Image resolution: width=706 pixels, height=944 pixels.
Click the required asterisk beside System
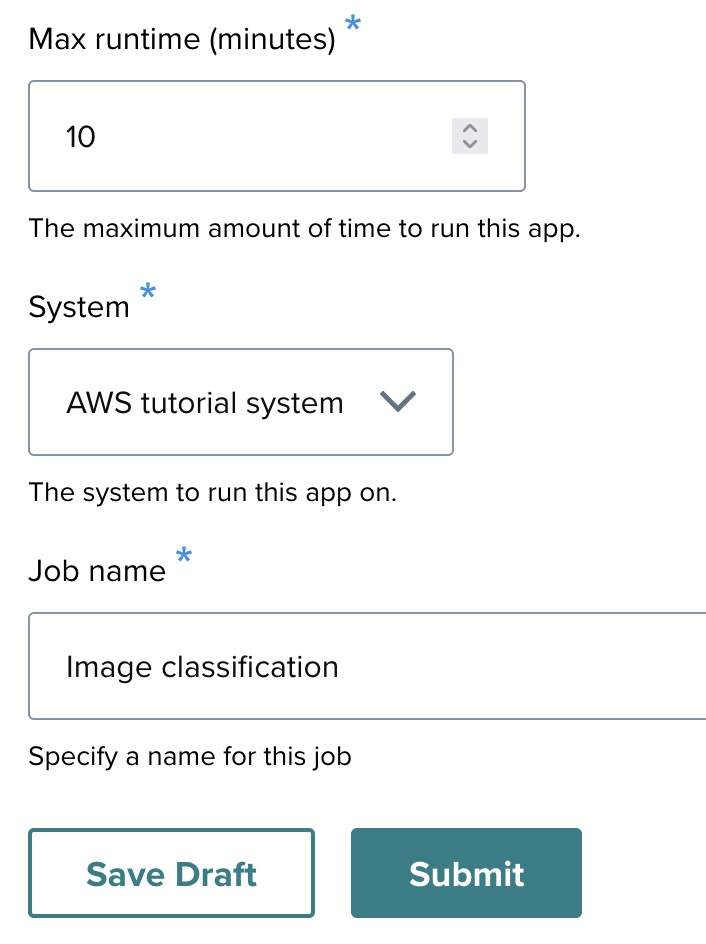tap(148, 292)
